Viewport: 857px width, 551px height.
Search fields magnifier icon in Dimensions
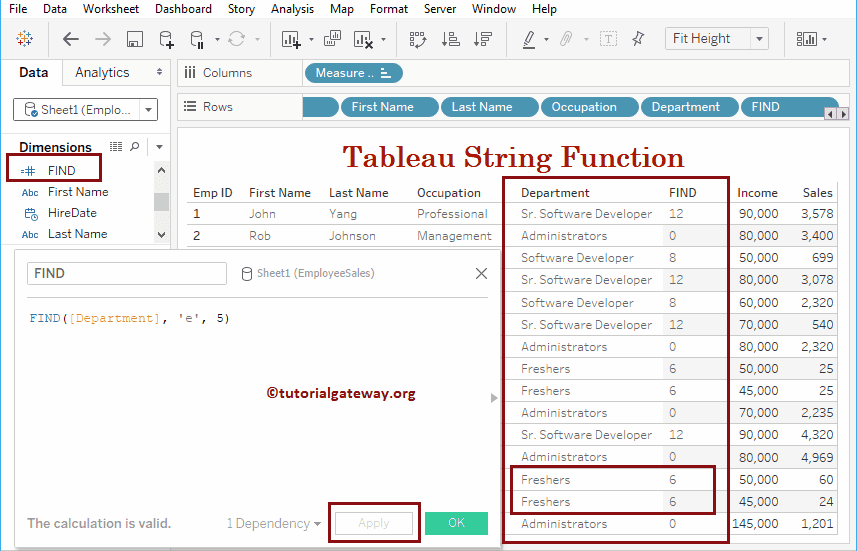(134, 146)
